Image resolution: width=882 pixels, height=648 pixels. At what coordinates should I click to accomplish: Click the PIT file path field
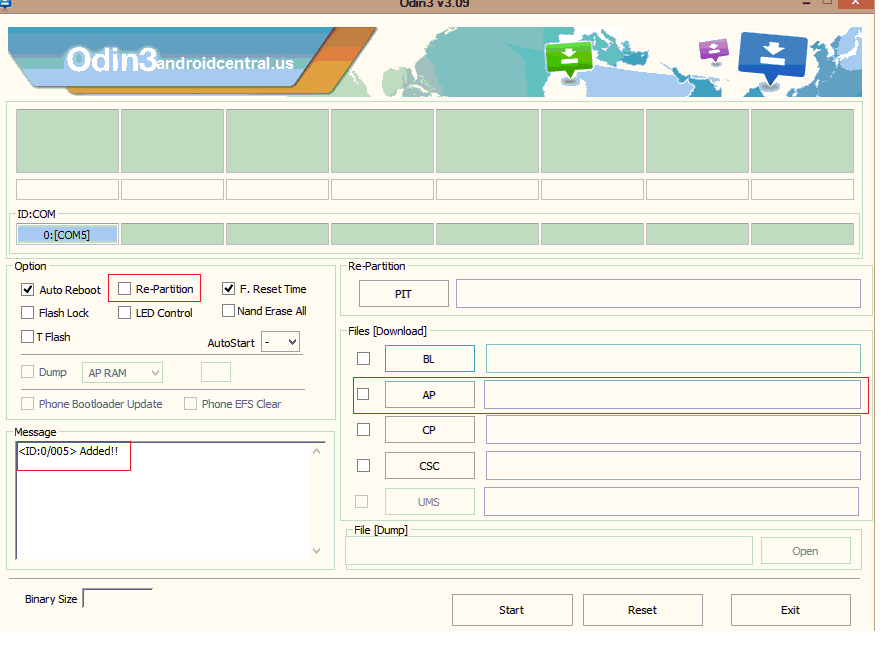pos(658,294)
